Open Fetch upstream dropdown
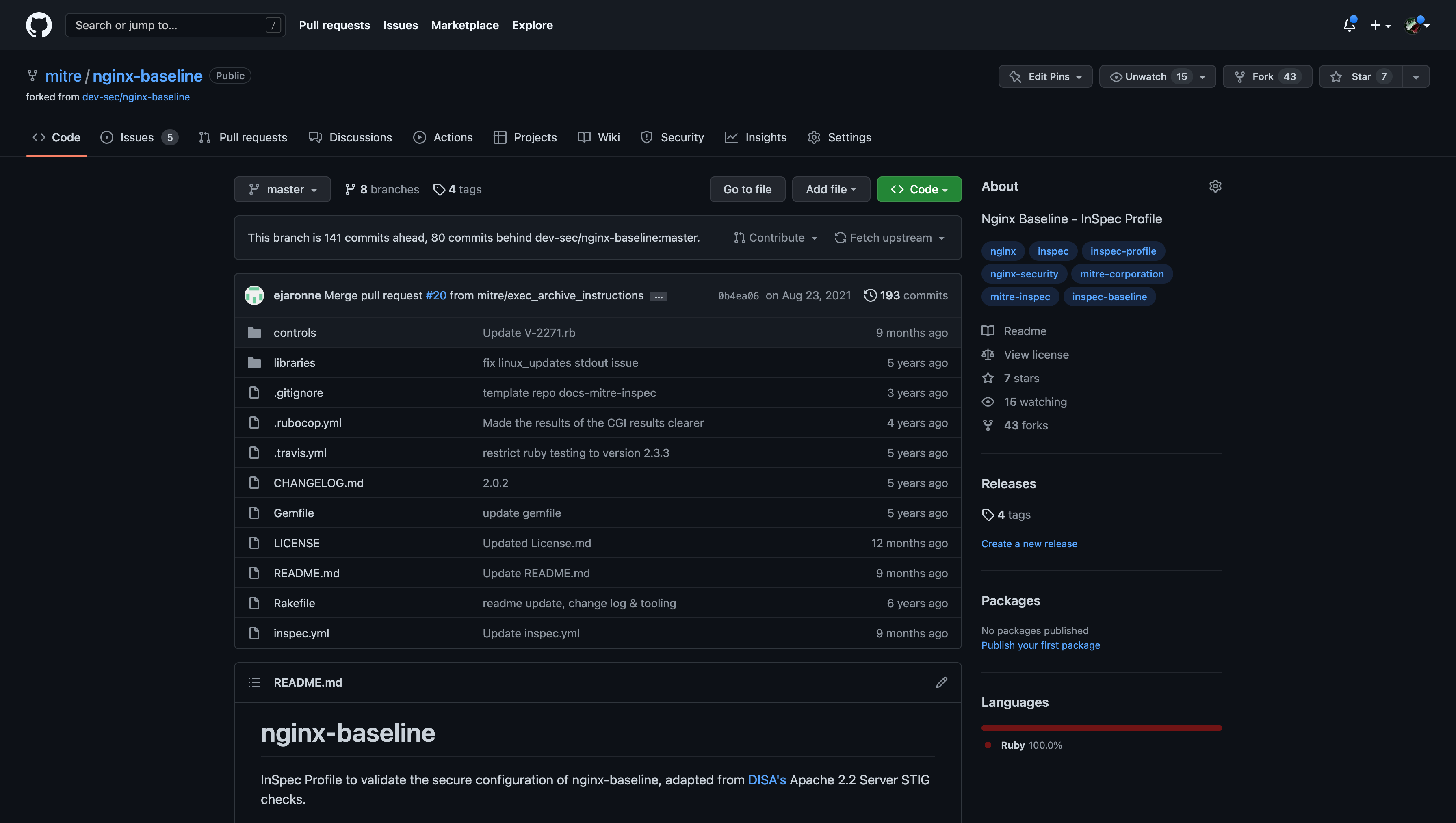The height and width of the screenshot is (823, 1456). [890, 238]
